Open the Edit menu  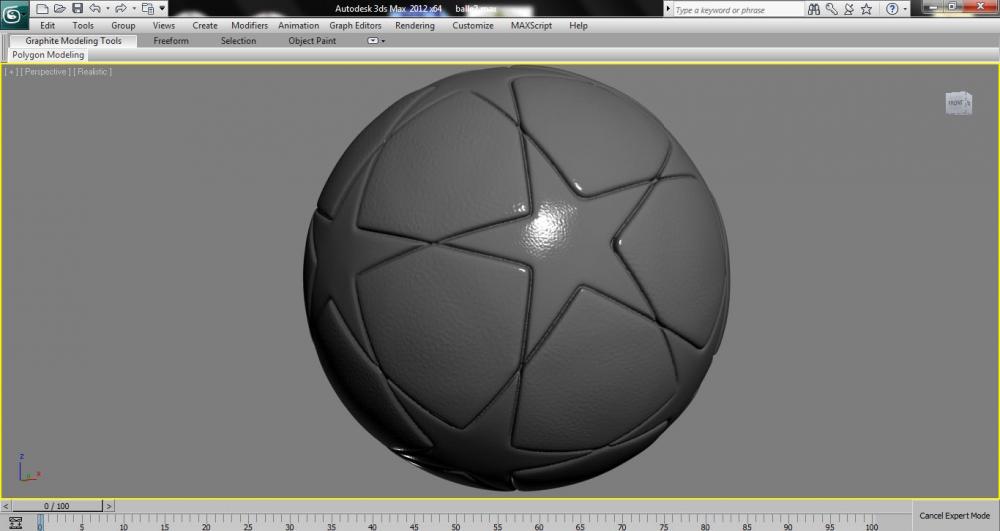(x=47, y=25)
